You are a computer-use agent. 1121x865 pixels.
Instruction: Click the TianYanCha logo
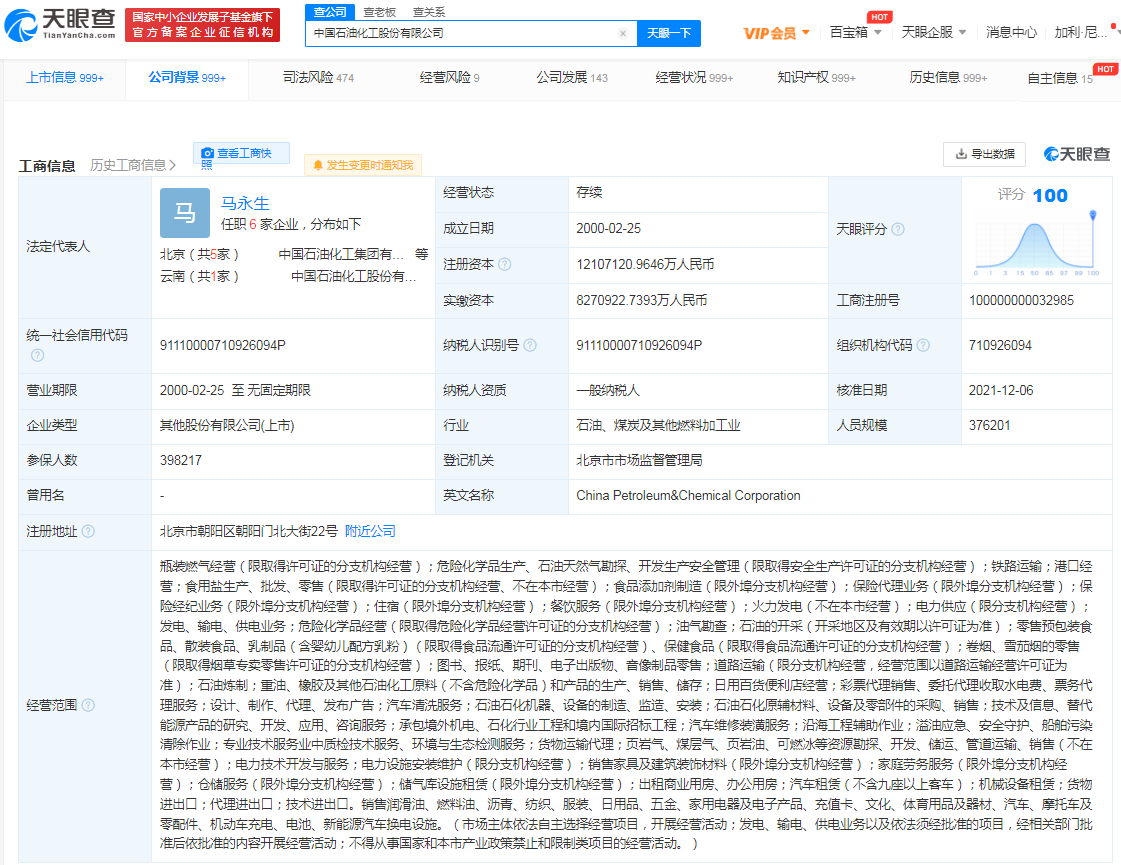point(60,25)
